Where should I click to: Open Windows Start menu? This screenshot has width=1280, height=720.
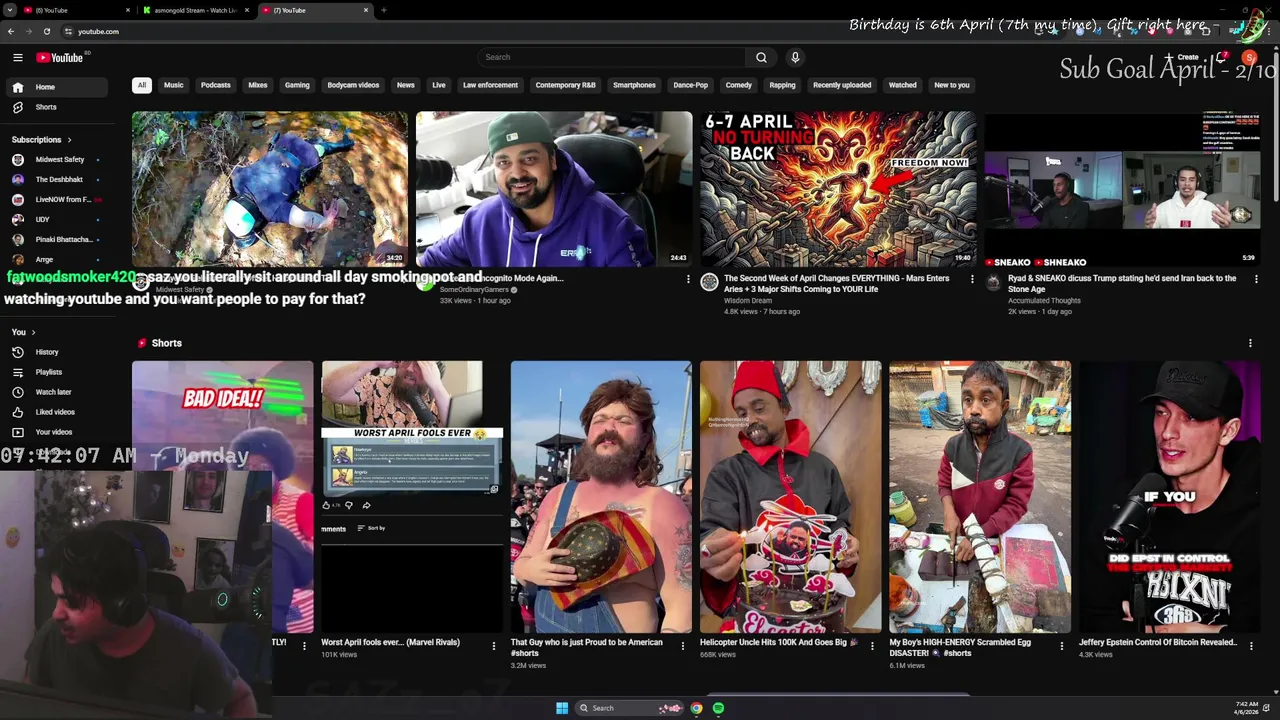coord(562,708)
